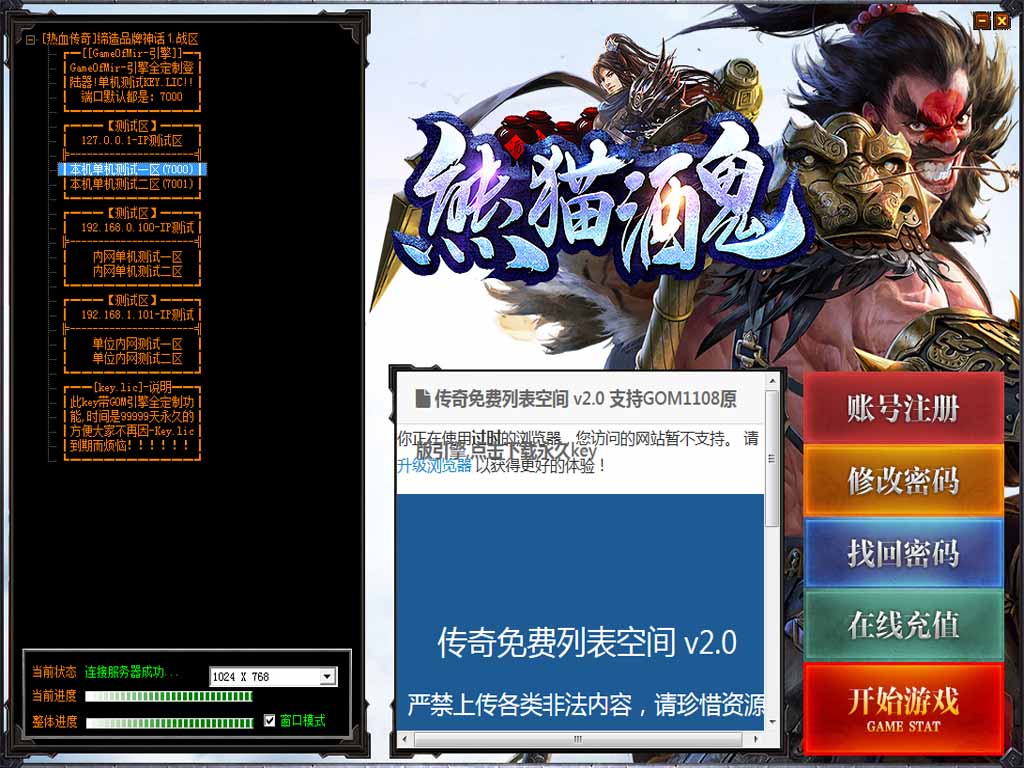Select server 本机单机测试一区 (7000)
Image resolution: width=1024 pixels, height=768 pixels.
[132, 170]
